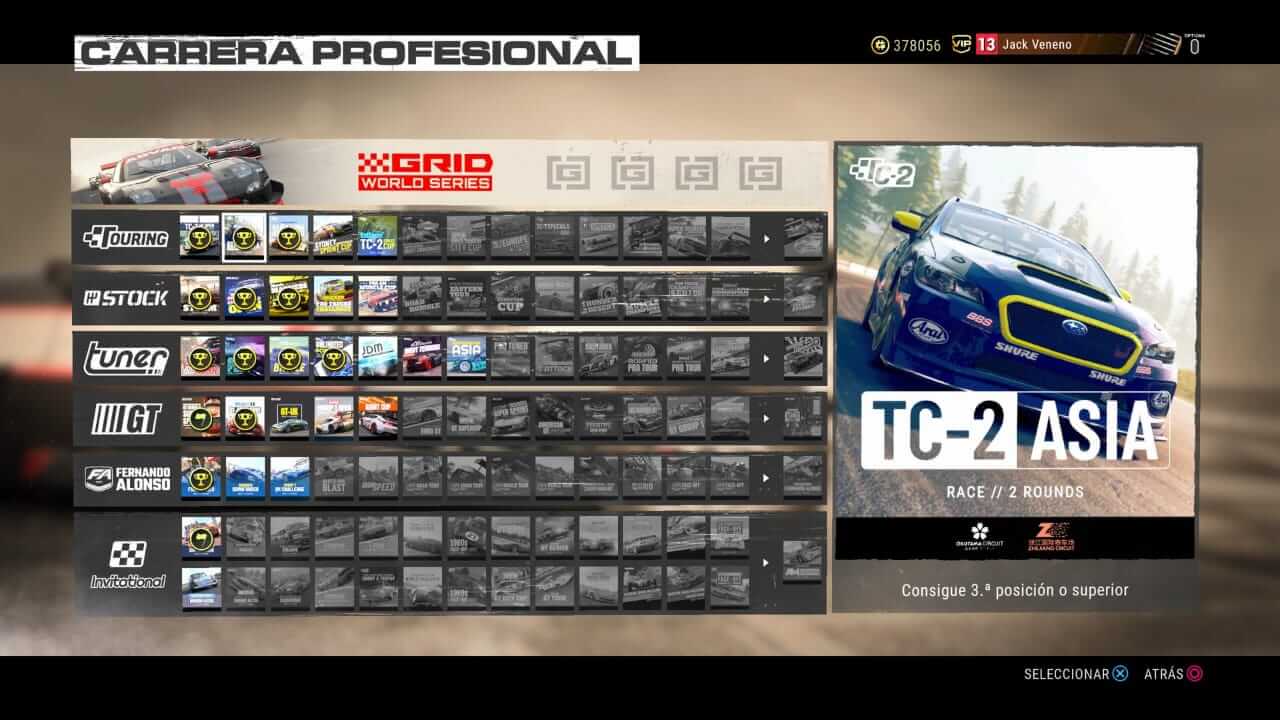This screenshot has height=720, width=1280.
Task: Click the gold credits coin icon
Action: click(880, 45)
